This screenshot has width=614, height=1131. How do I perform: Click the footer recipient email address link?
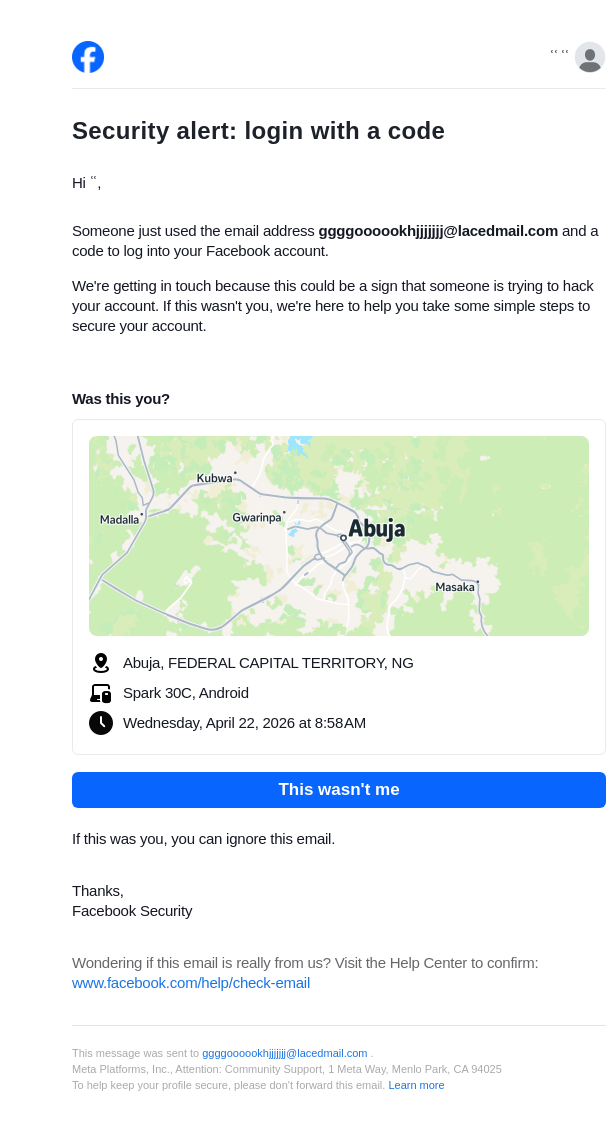285,1053
